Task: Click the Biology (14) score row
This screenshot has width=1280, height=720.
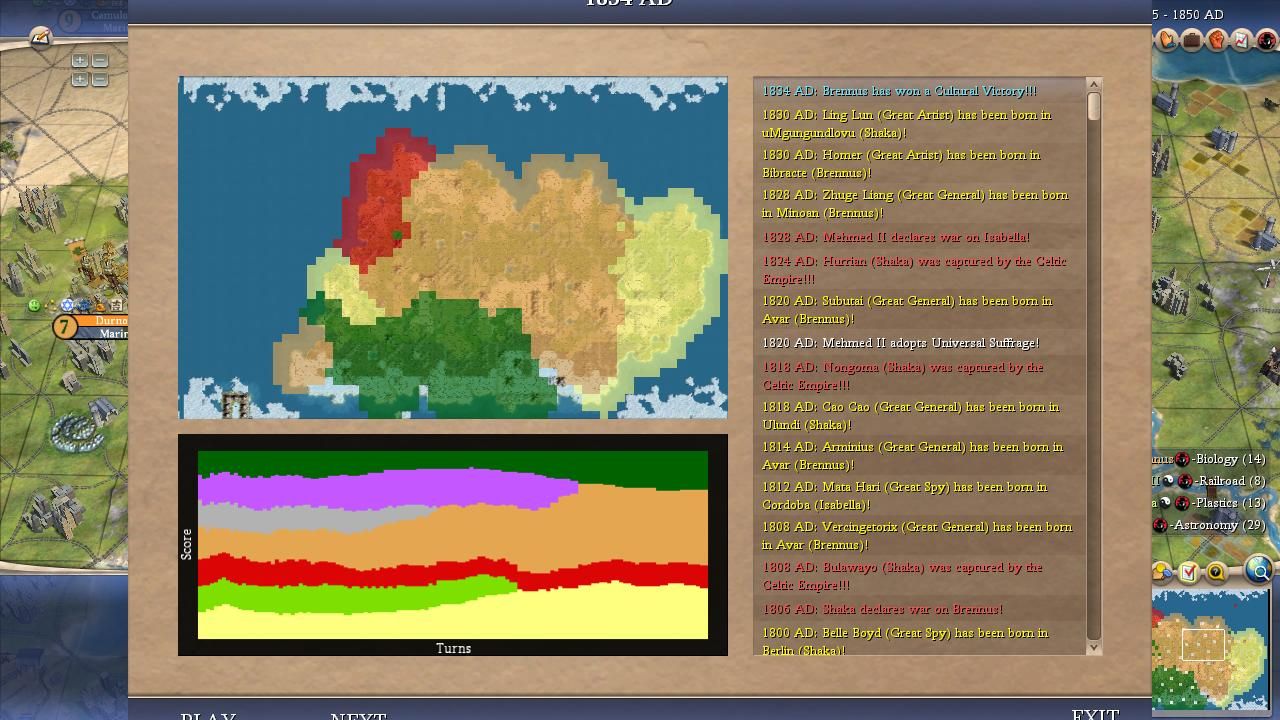Action: (1210, 459)
